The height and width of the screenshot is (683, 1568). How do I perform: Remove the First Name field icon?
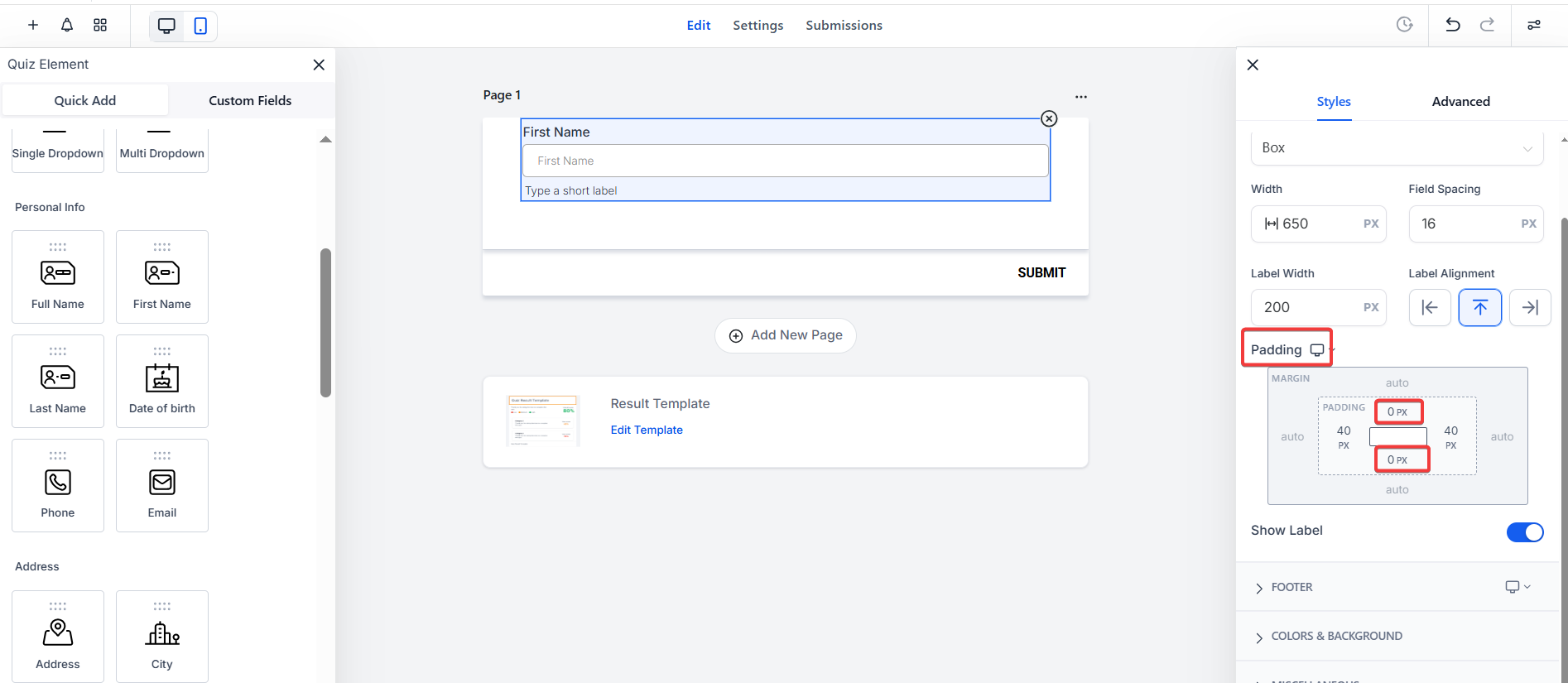pos(1049,118)
